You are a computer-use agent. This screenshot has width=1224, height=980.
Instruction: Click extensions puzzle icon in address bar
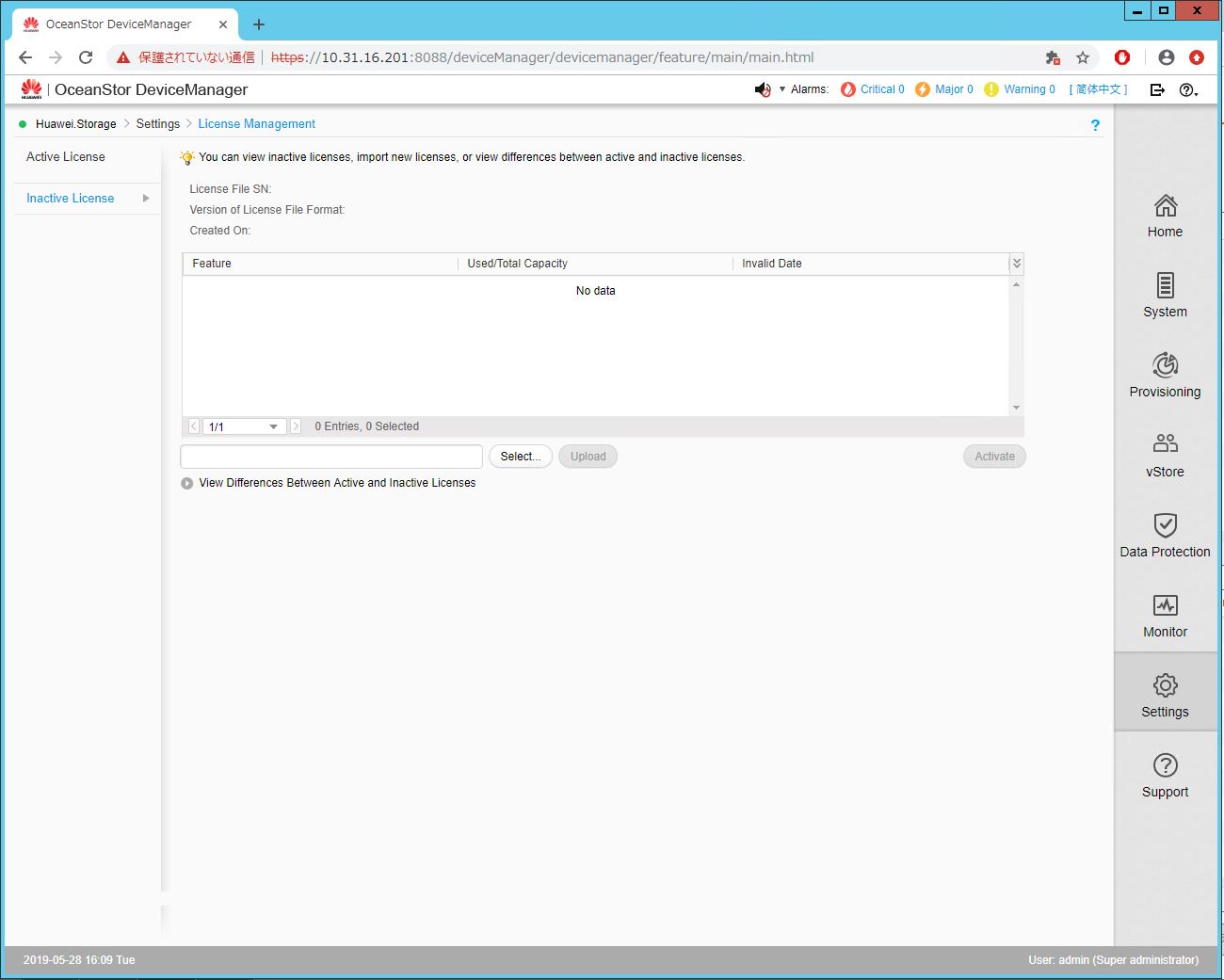[x=1053, y=57]
